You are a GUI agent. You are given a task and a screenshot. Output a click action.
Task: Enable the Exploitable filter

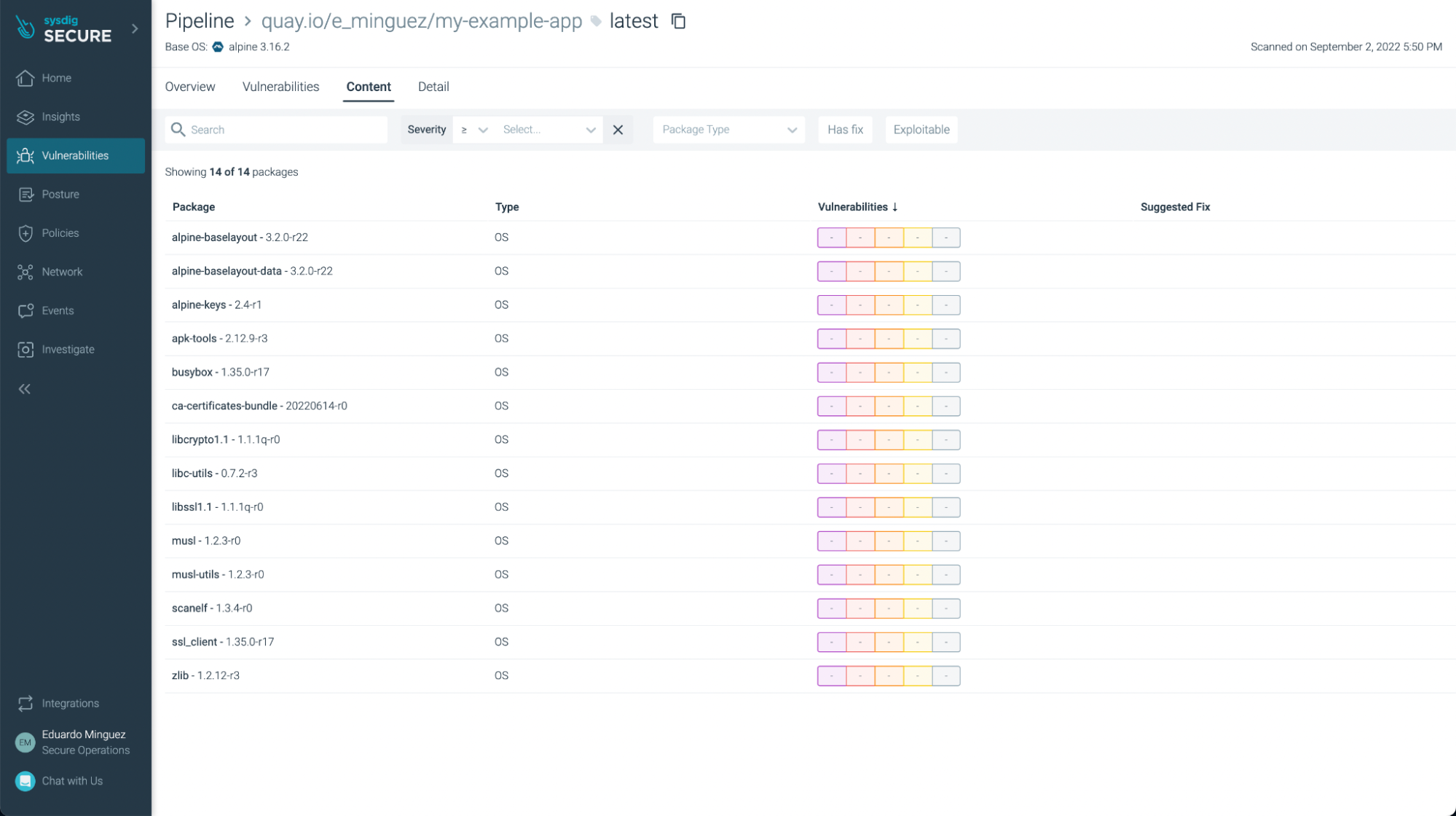[x=921, y=129]
